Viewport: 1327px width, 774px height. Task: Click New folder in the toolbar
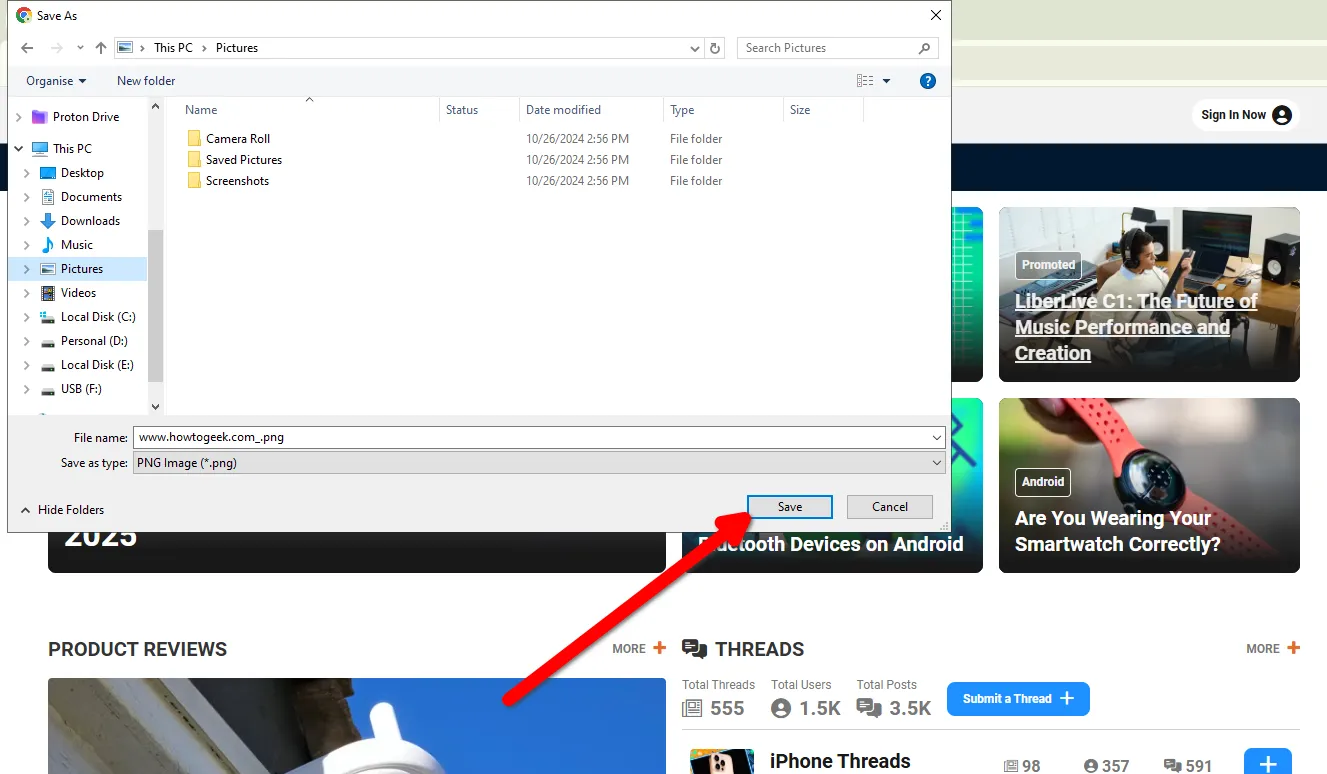pos(146,81)
